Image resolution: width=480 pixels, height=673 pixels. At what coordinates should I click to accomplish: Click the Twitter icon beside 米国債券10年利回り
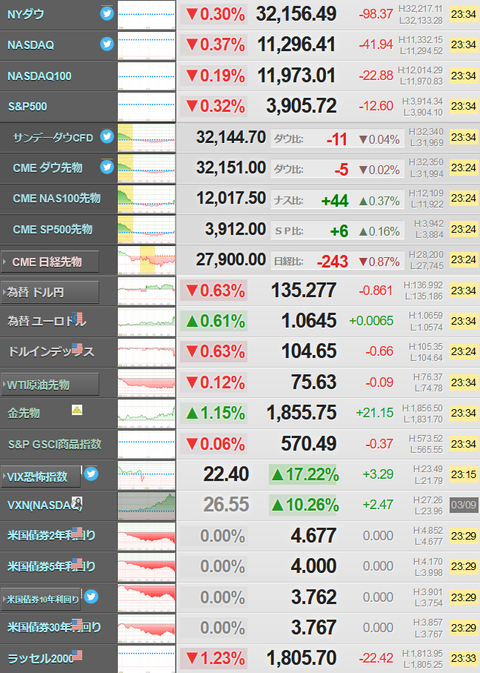coord(91,597)
